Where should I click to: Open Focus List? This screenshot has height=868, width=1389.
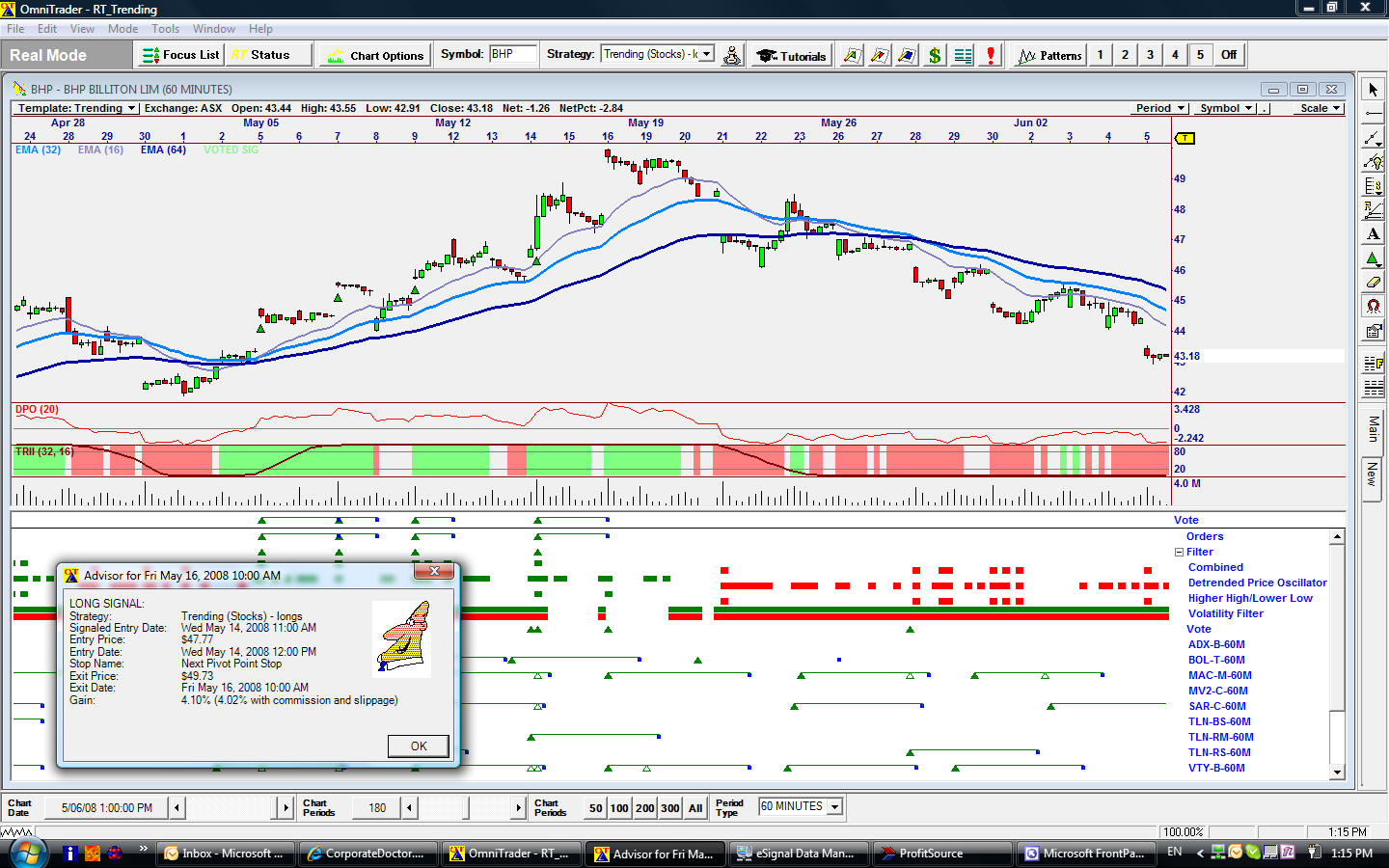point(180,55)
